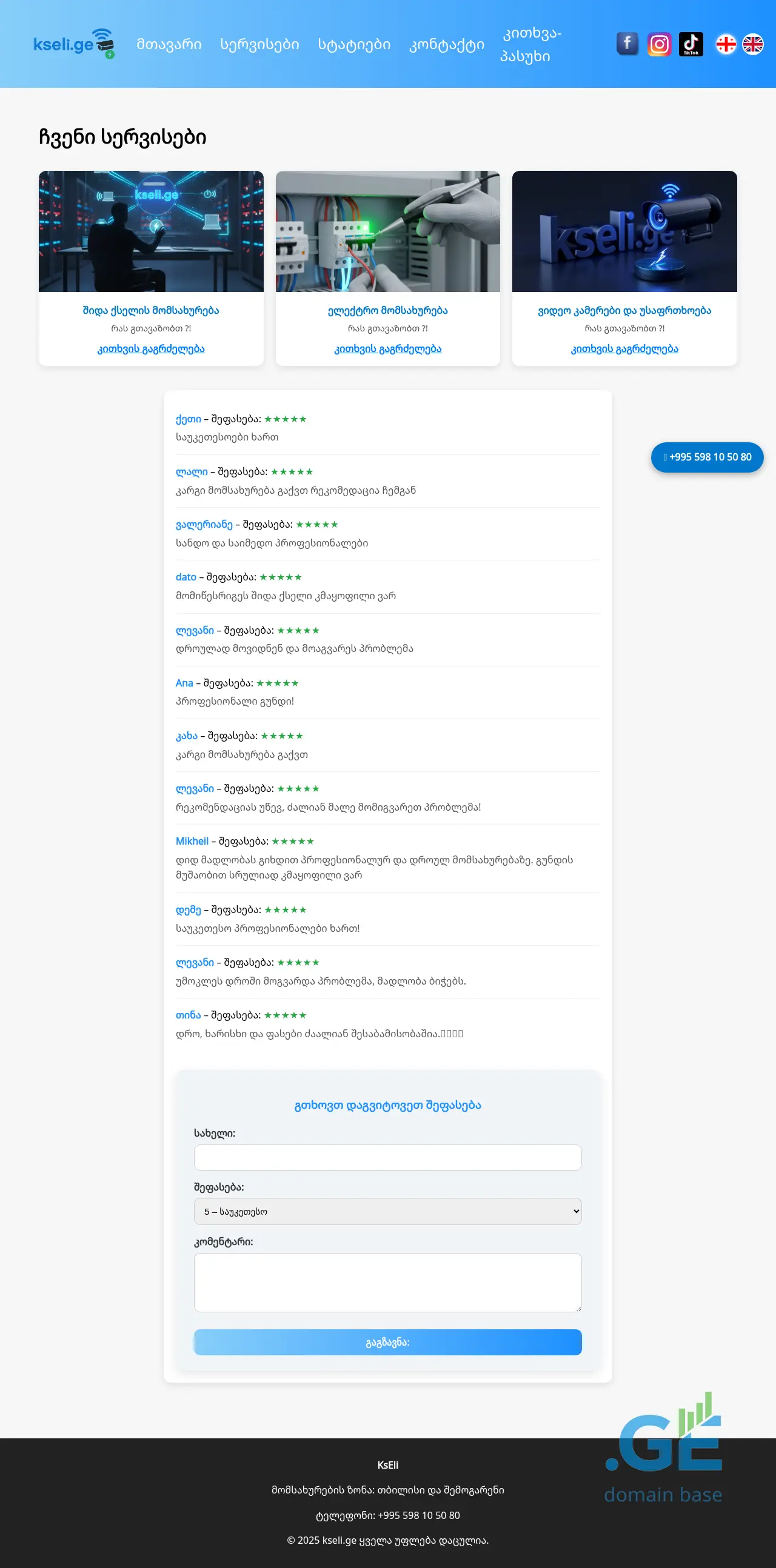Expand the შეფასება rating dropdown
Image resolution: width=776 pixels, height=1568 pixels.
[x=387, y=1211]
